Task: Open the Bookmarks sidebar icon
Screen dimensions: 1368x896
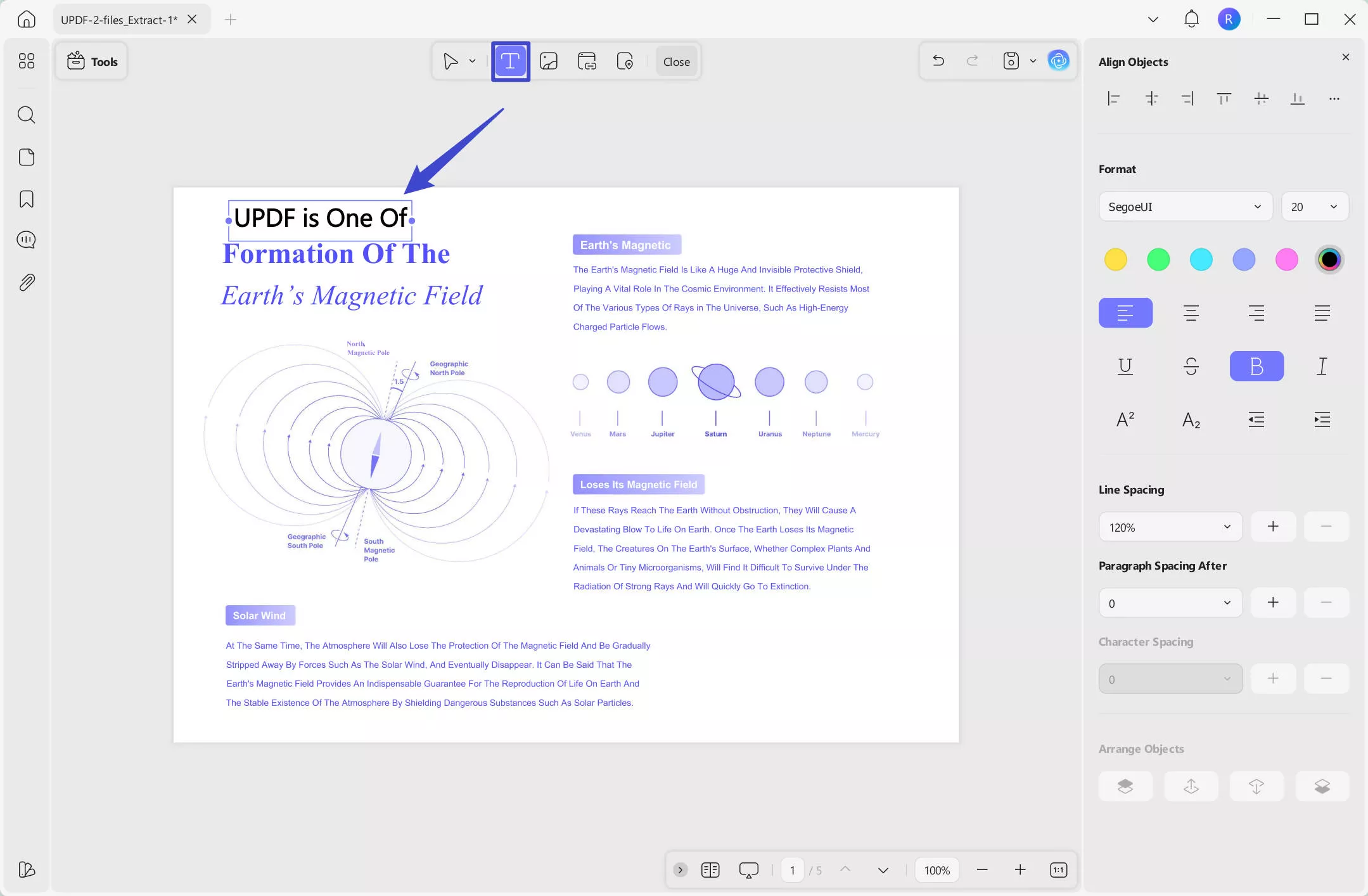Action: pos(26,199)
